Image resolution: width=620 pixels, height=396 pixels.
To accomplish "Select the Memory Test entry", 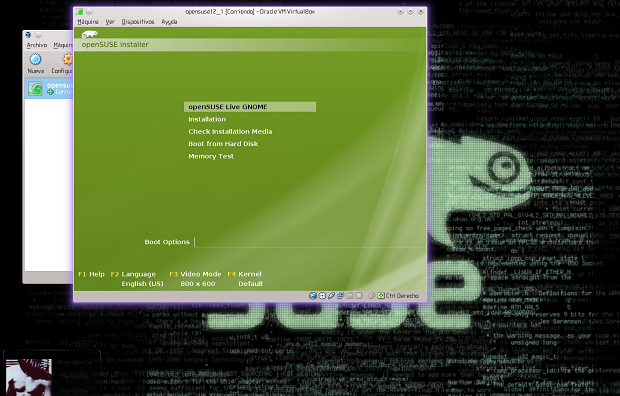I will [x=211, y=156].
